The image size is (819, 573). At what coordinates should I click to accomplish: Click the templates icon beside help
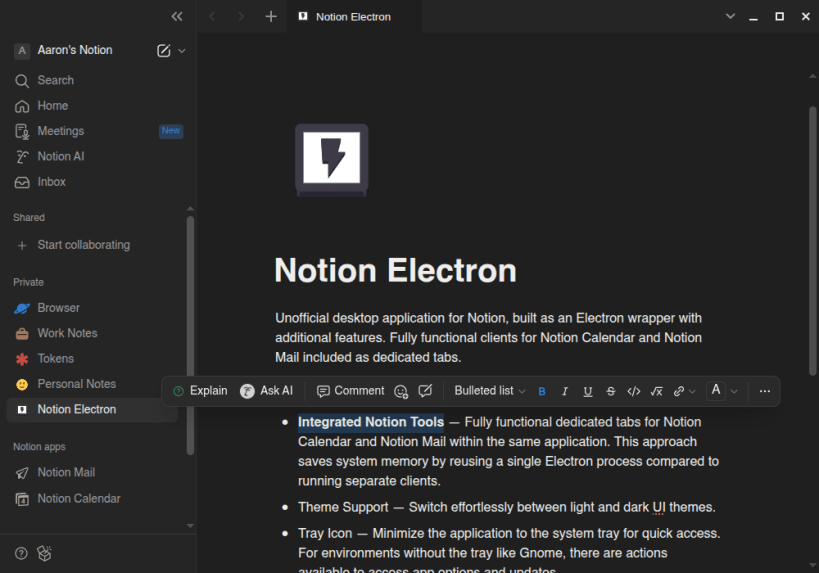(44, 554)
